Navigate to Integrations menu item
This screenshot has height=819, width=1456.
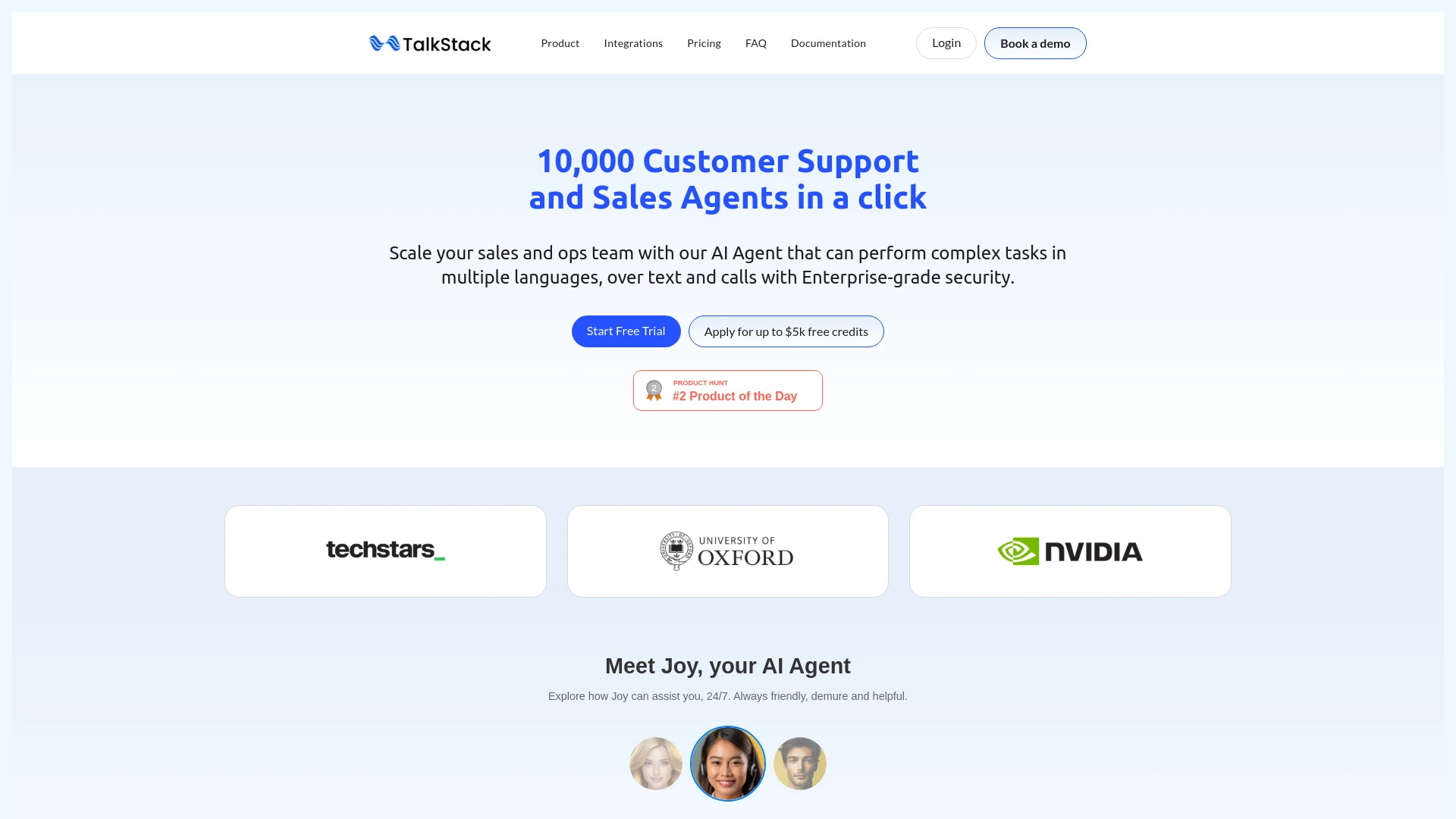[633, 43]
